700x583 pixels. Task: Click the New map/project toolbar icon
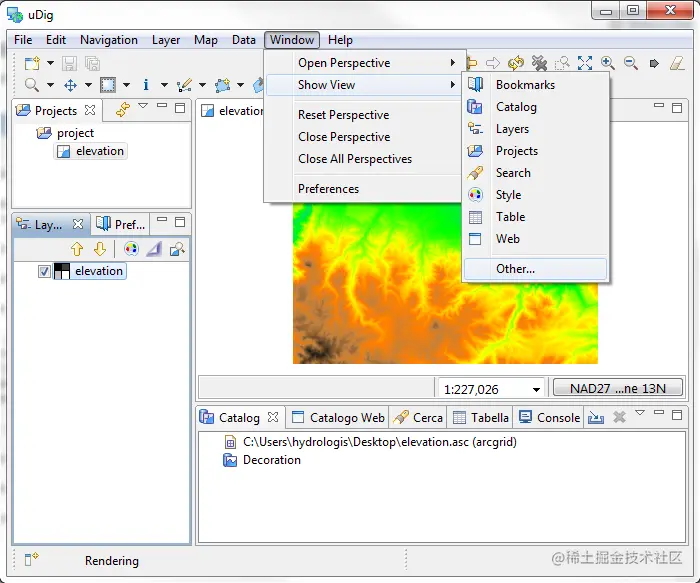point(32,63)
